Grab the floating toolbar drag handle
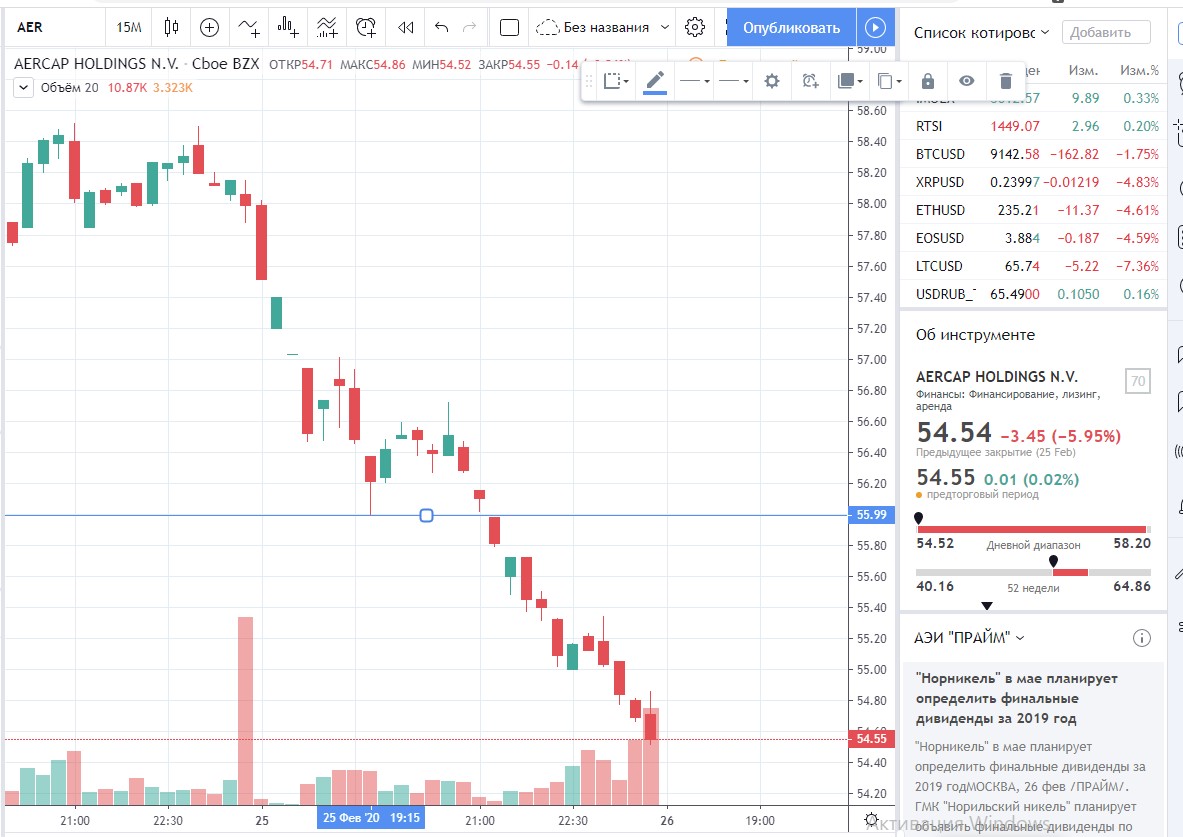The width and height of the screenshot is (1183, 837). click(589, 81)
